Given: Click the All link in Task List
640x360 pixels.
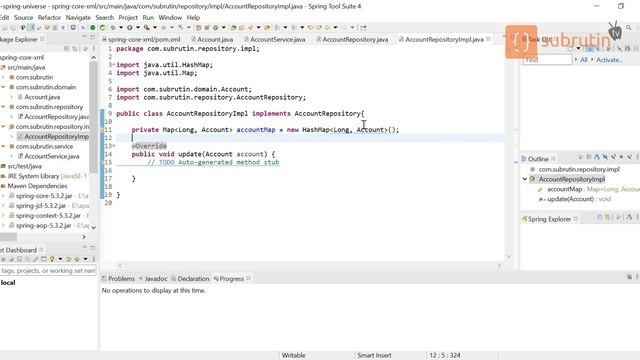Looking at the screenshot, I should coord(584,60).
